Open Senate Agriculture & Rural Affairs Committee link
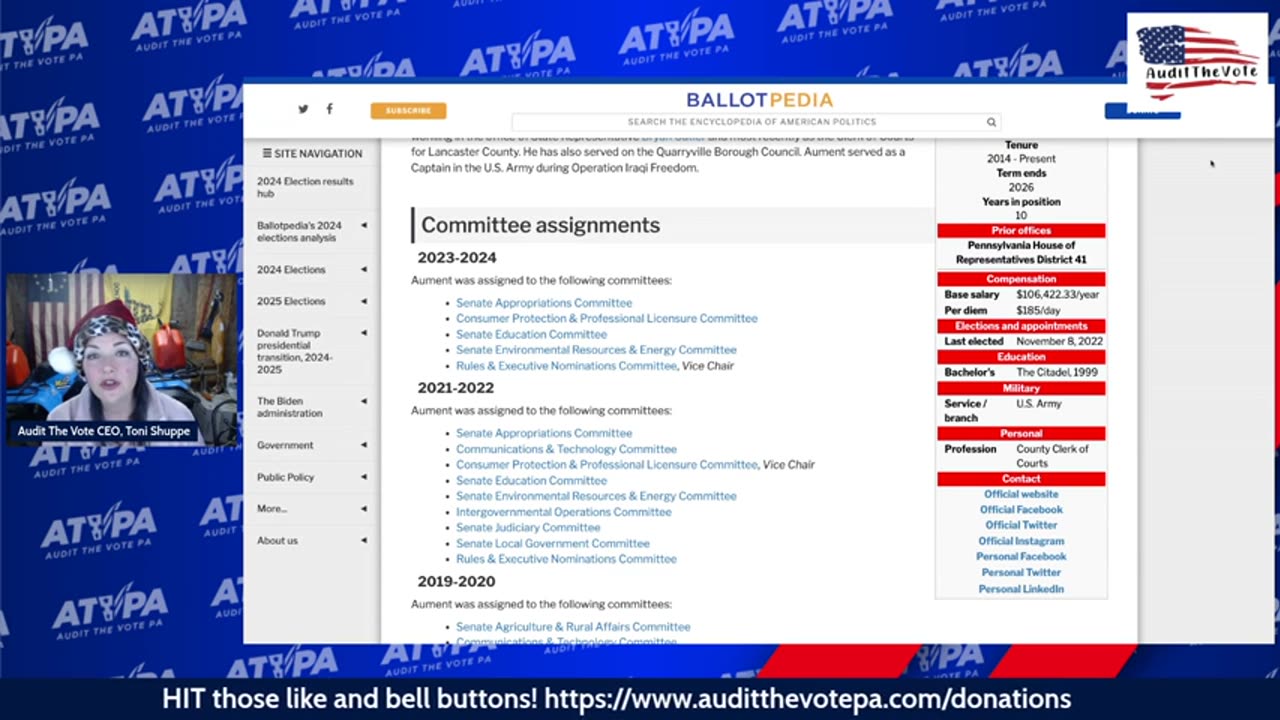Viewport: 1280px width, 720px height. (x=573, y=627)
